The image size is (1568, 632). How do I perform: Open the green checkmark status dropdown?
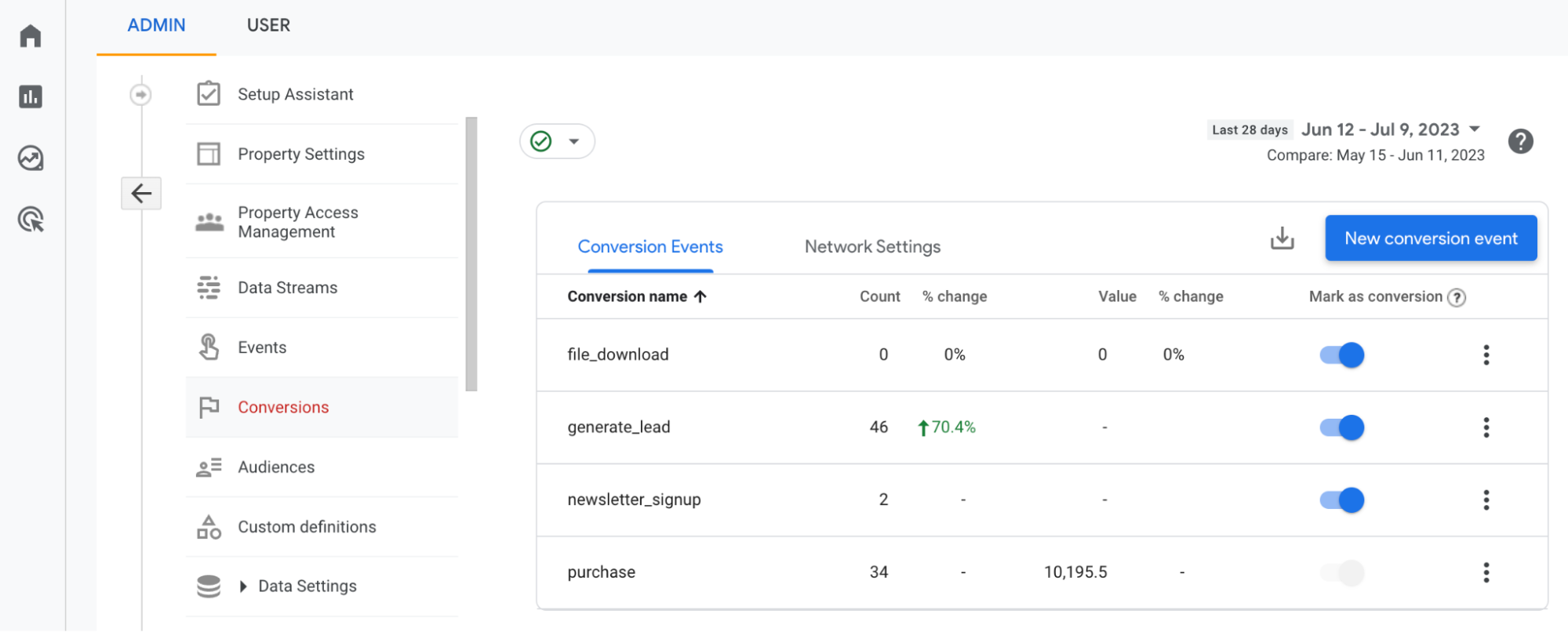click(x=557, y=142)
